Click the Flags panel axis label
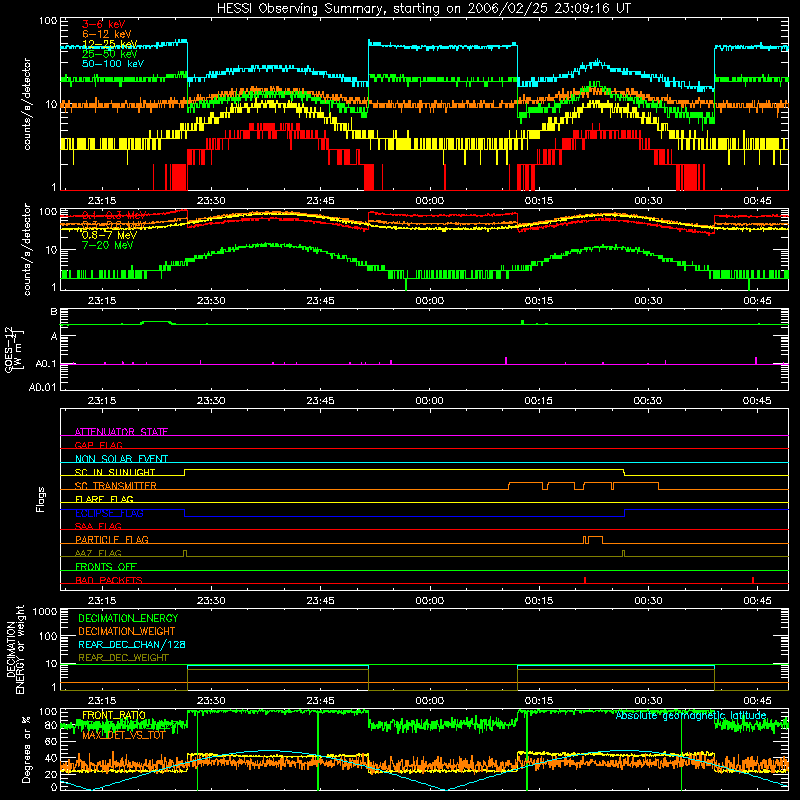 (x=41, y=499)
